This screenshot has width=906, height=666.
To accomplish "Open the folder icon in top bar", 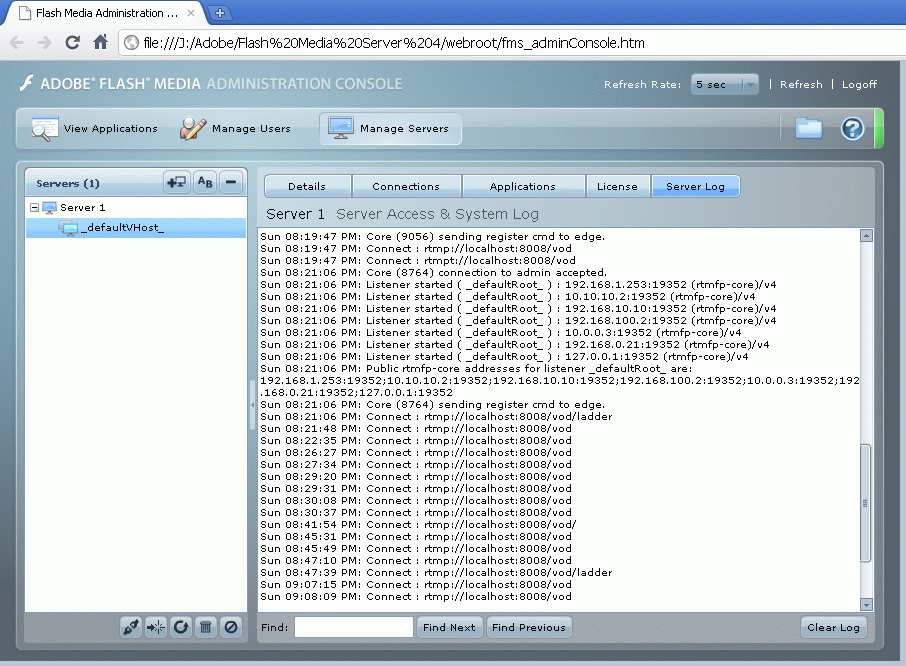I will [x=808, y=128].
